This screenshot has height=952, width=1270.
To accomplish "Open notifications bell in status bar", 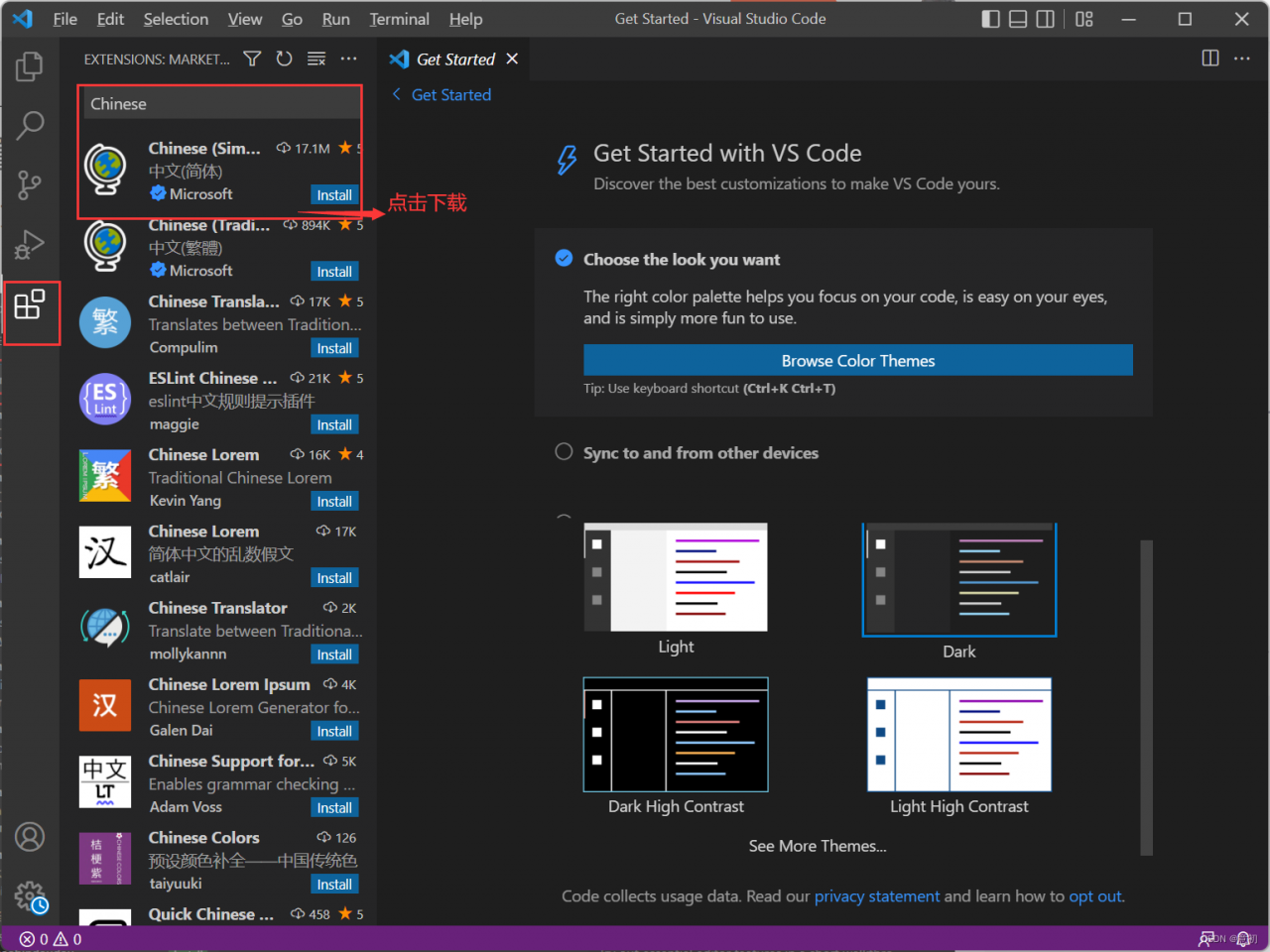I will click(1242, 939).
